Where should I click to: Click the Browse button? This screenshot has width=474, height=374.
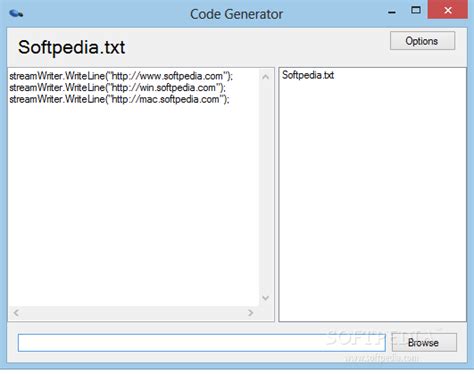(x=424, y=342)
